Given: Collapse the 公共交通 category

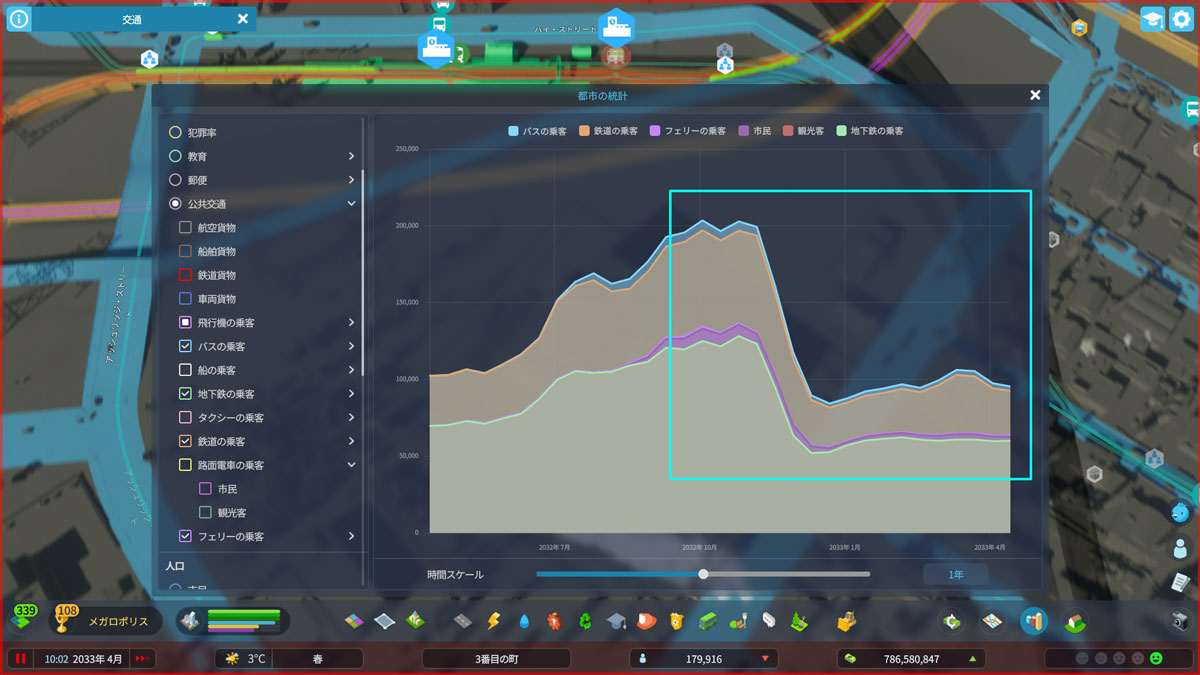Looking at the screenshot, I should pyautogui.click(x=351, y=203).
